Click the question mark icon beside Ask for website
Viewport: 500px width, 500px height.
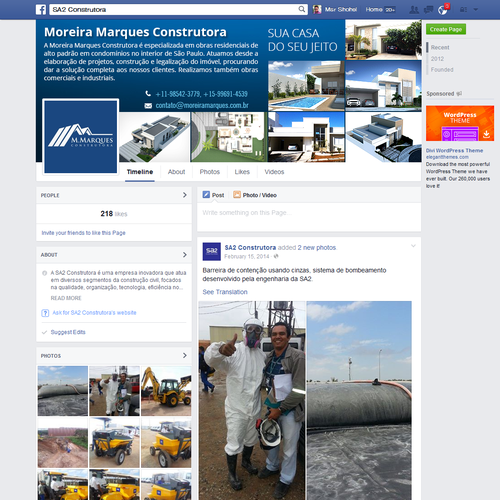tap(45, 313)
